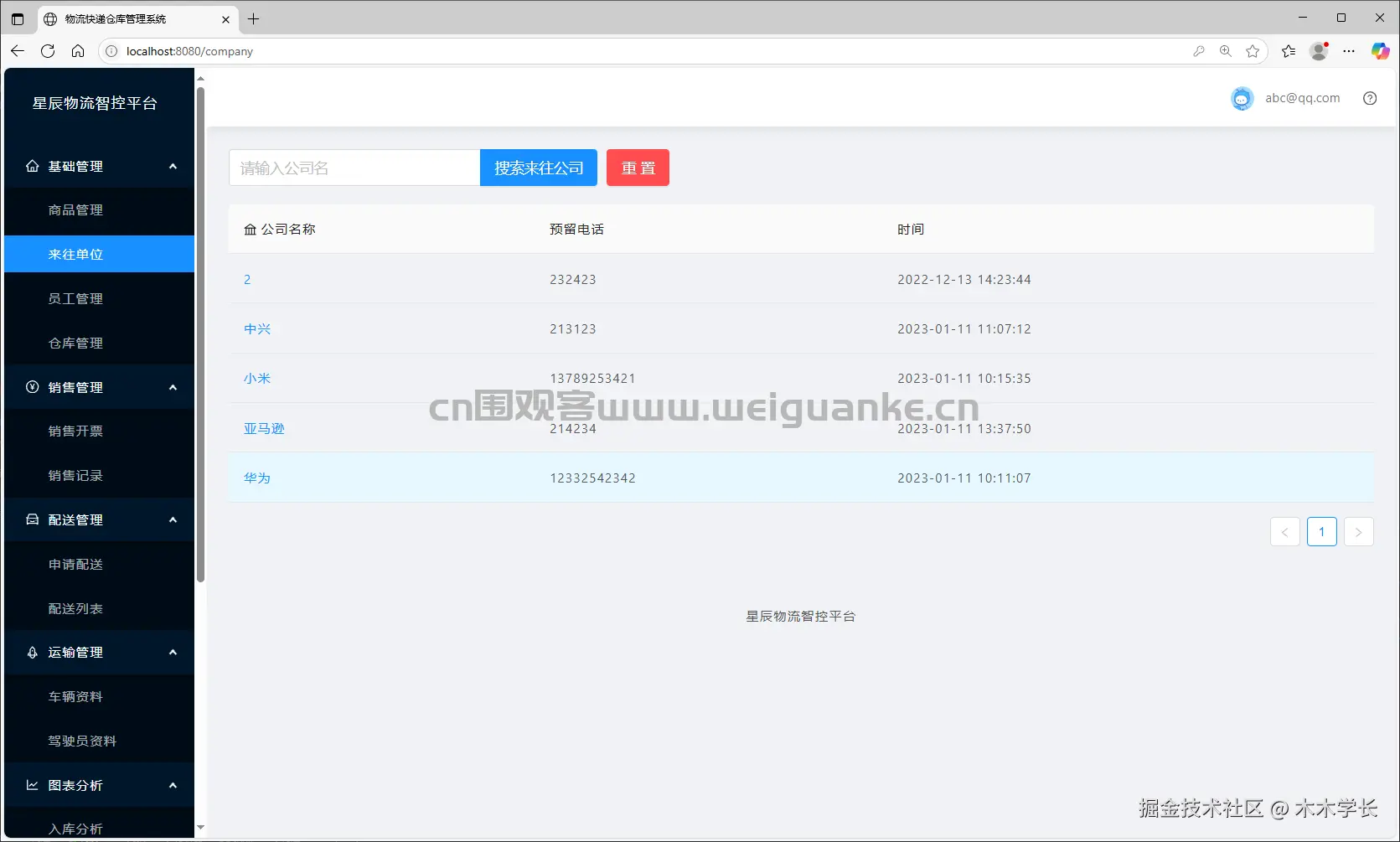Click the browser back arrow
The height and width of the screenshot is (842, 1400).
(18, 51)
